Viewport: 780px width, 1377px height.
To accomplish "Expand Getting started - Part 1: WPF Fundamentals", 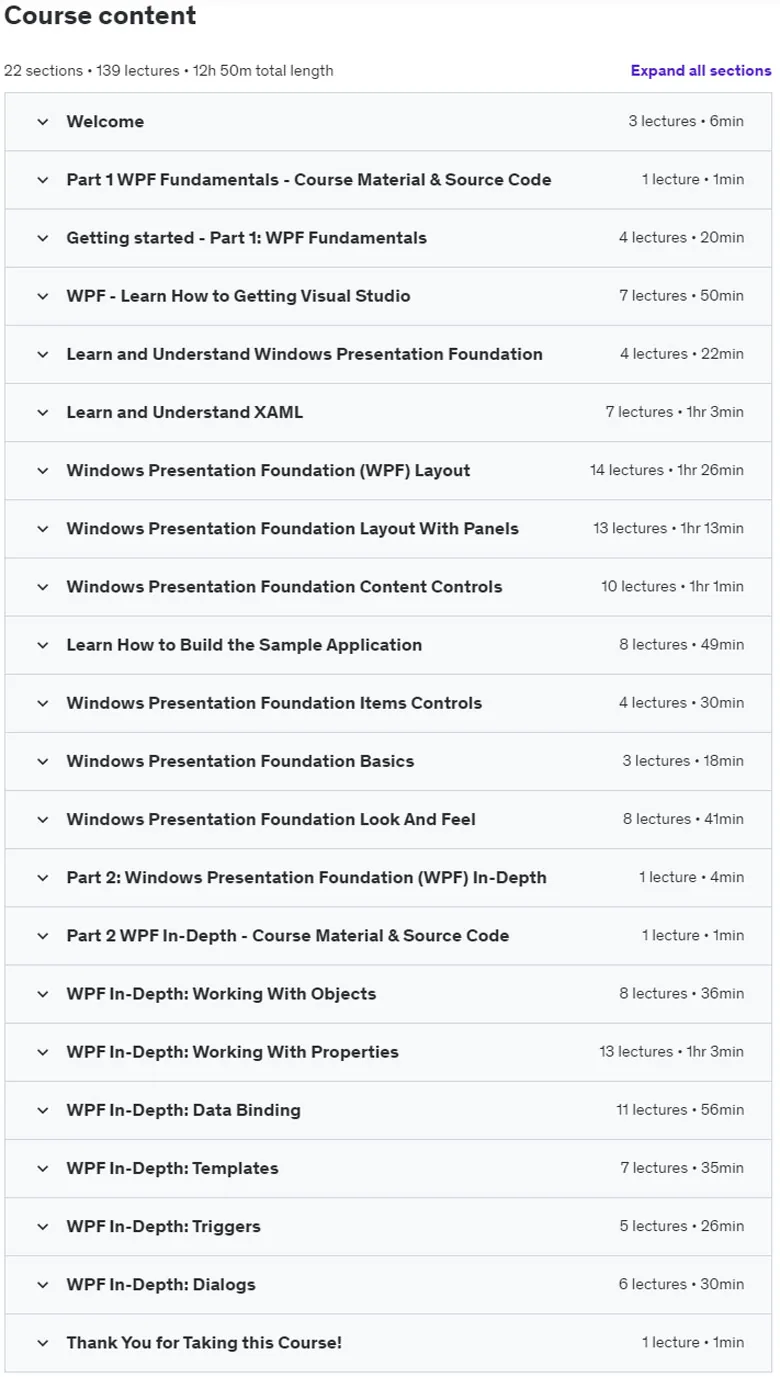I will pyautogui.click(x=388, y=238).
